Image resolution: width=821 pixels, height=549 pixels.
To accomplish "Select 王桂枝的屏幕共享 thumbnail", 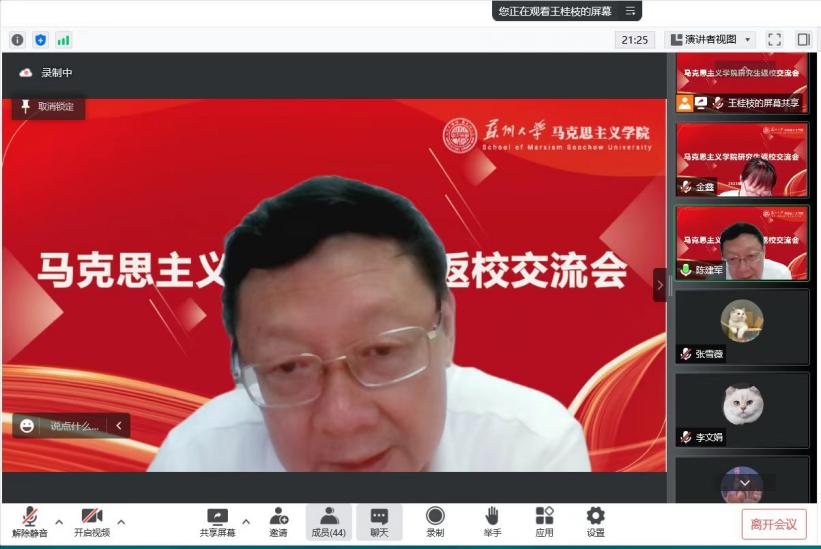I will pyautogui.click(x=742, y=82).
